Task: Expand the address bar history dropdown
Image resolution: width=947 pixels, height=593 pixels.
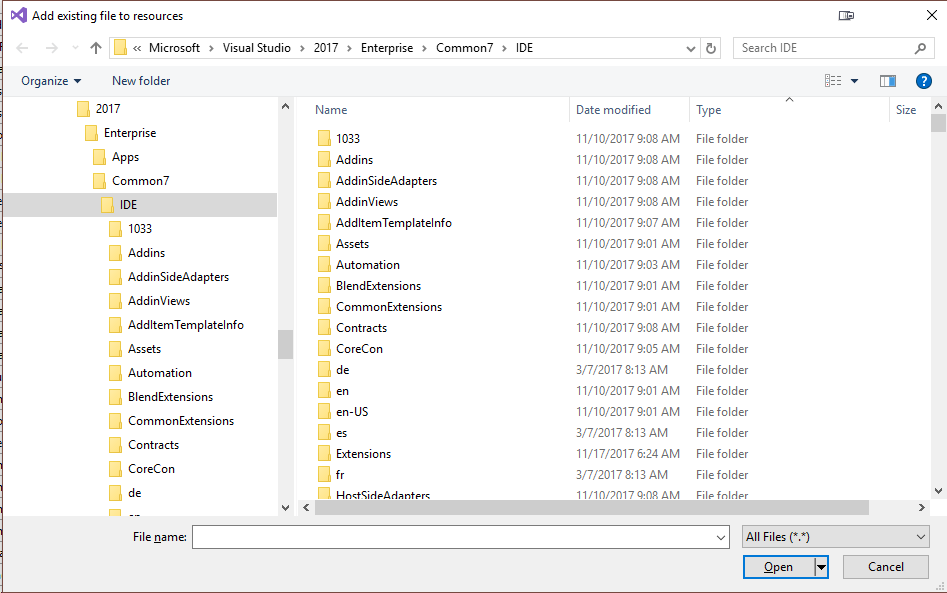Action: [x=690, y=49]
